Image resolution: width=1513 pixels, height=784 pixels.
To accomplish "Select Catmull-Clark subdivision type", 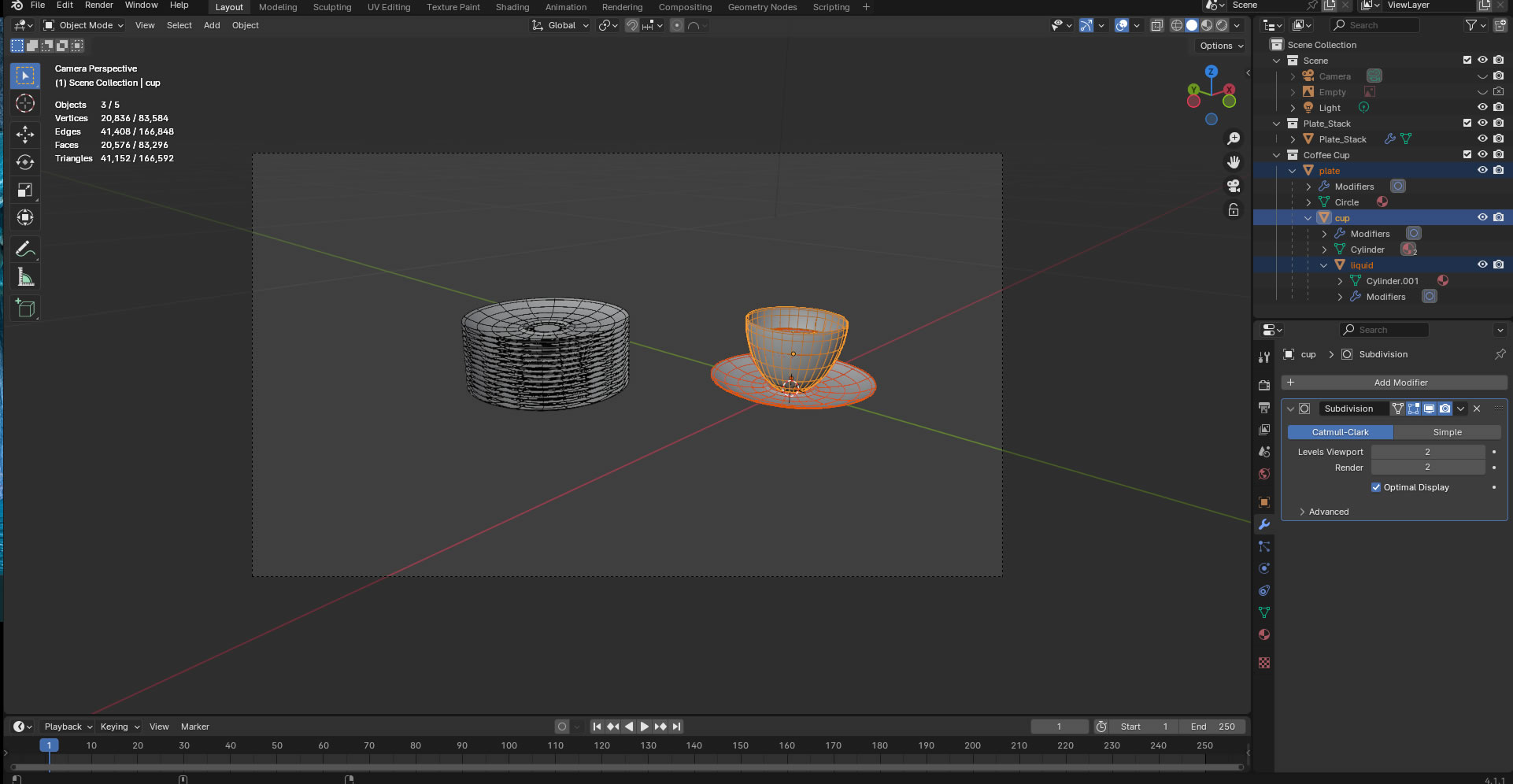I will pyautogui.click(x=1340, y=432).
